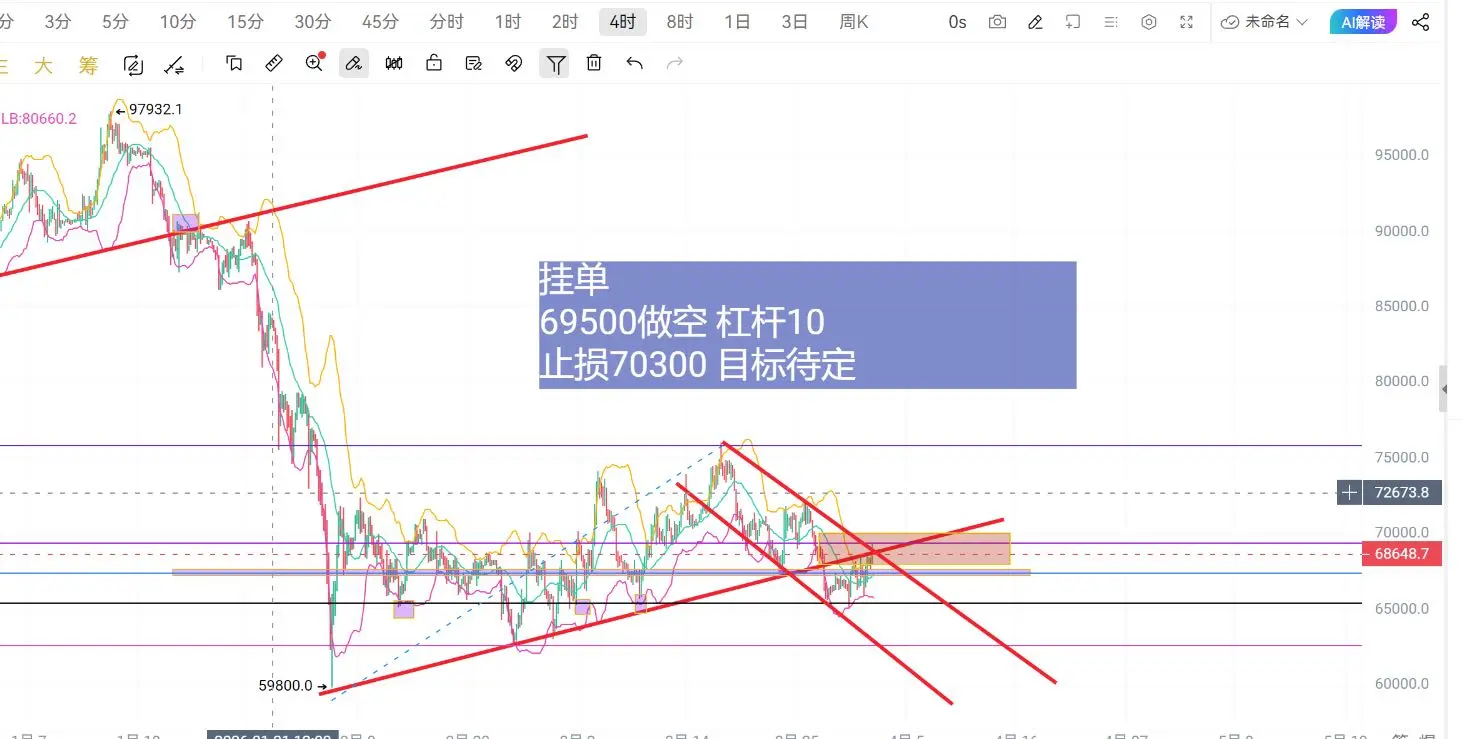The width and height of the screenshot is (1462, 739).
Task: Open the pencil drawing tools icon
Action: pos(1035,22)
